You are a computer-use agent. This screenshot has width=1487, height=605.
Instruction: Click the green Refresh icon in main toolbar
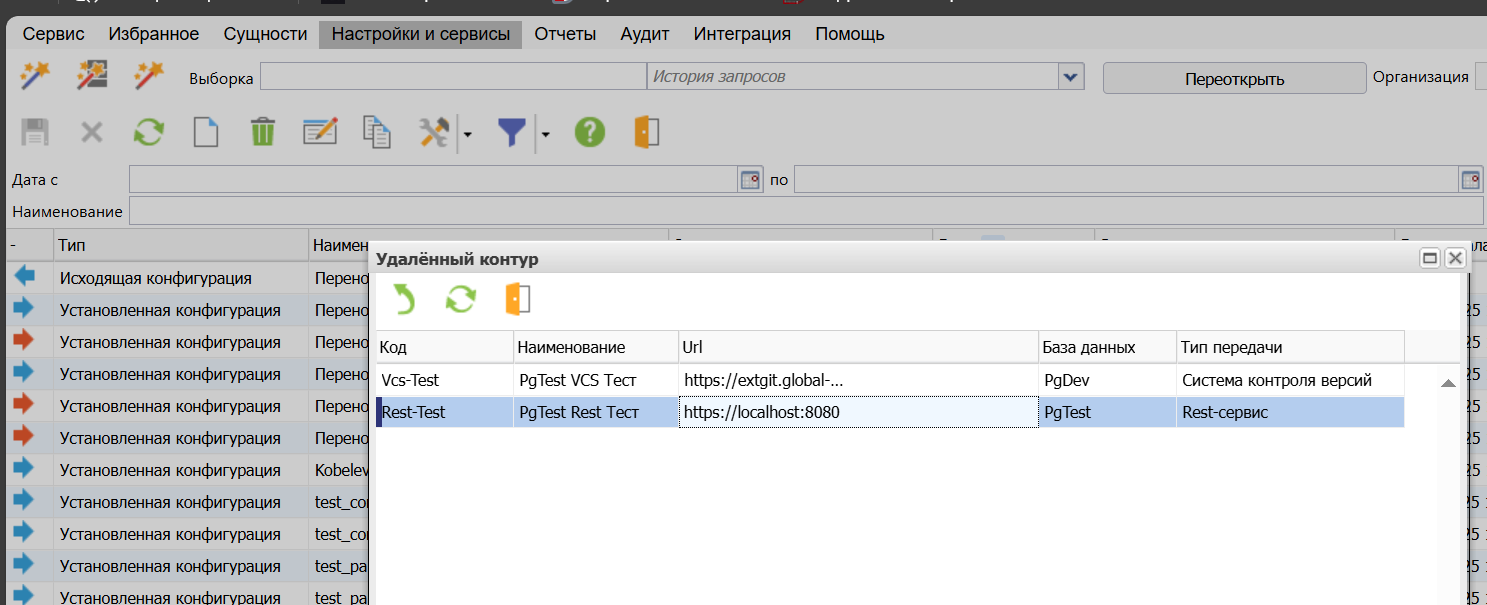click(149, 132)
